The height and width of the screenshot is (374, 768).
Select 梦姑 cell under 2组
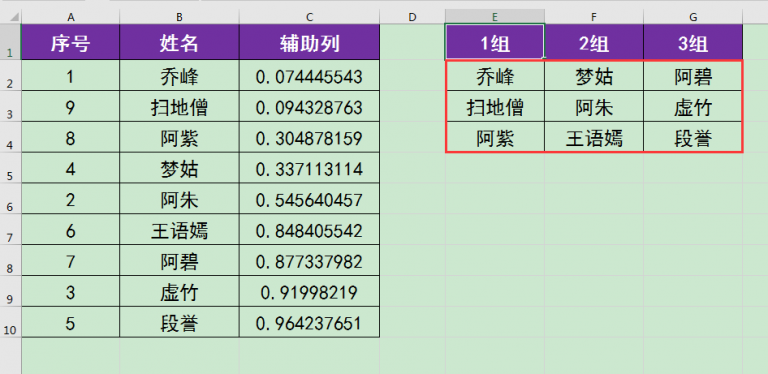click(594, 75)
